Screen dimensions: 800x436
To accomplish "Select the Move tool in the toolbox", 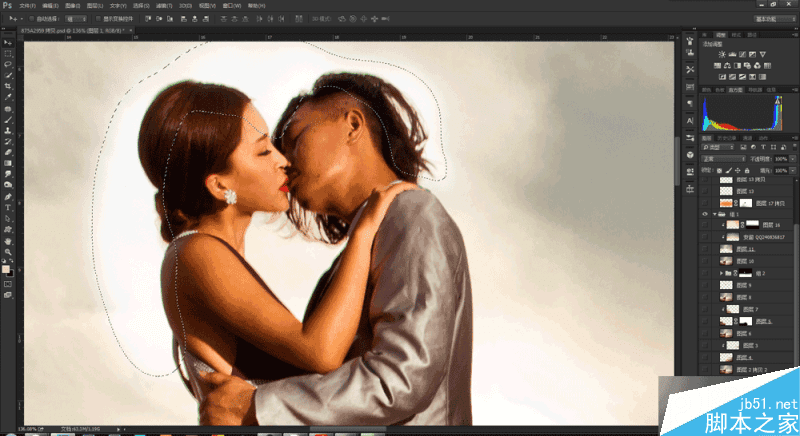I will (x=8, y=42).
